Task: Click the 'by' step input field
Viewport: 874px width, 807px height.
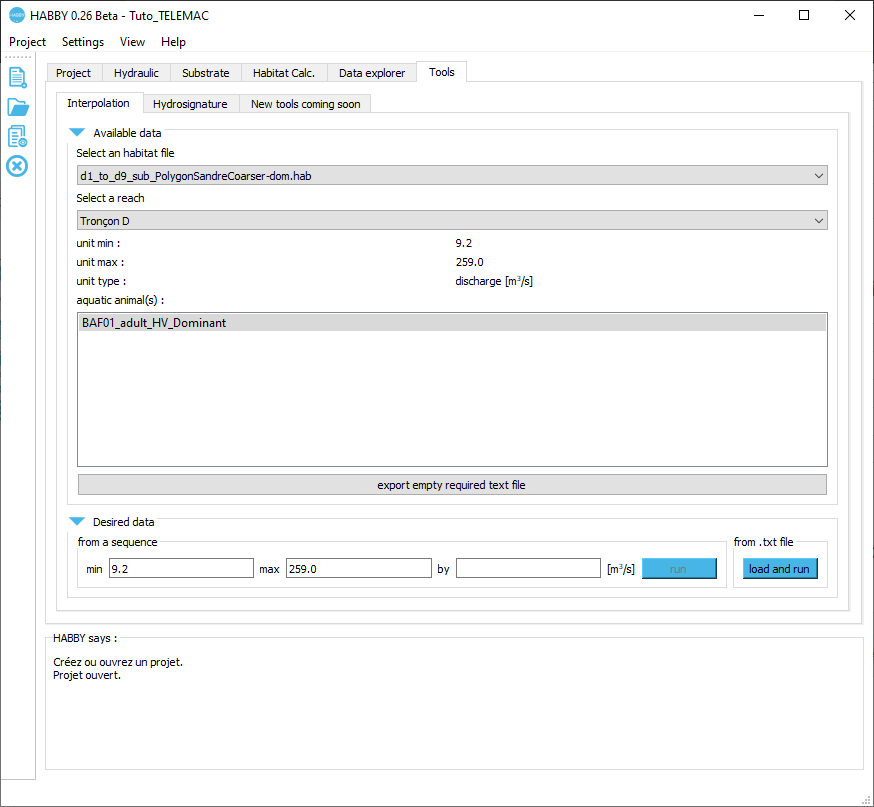Action: click(x=528, y=569)
